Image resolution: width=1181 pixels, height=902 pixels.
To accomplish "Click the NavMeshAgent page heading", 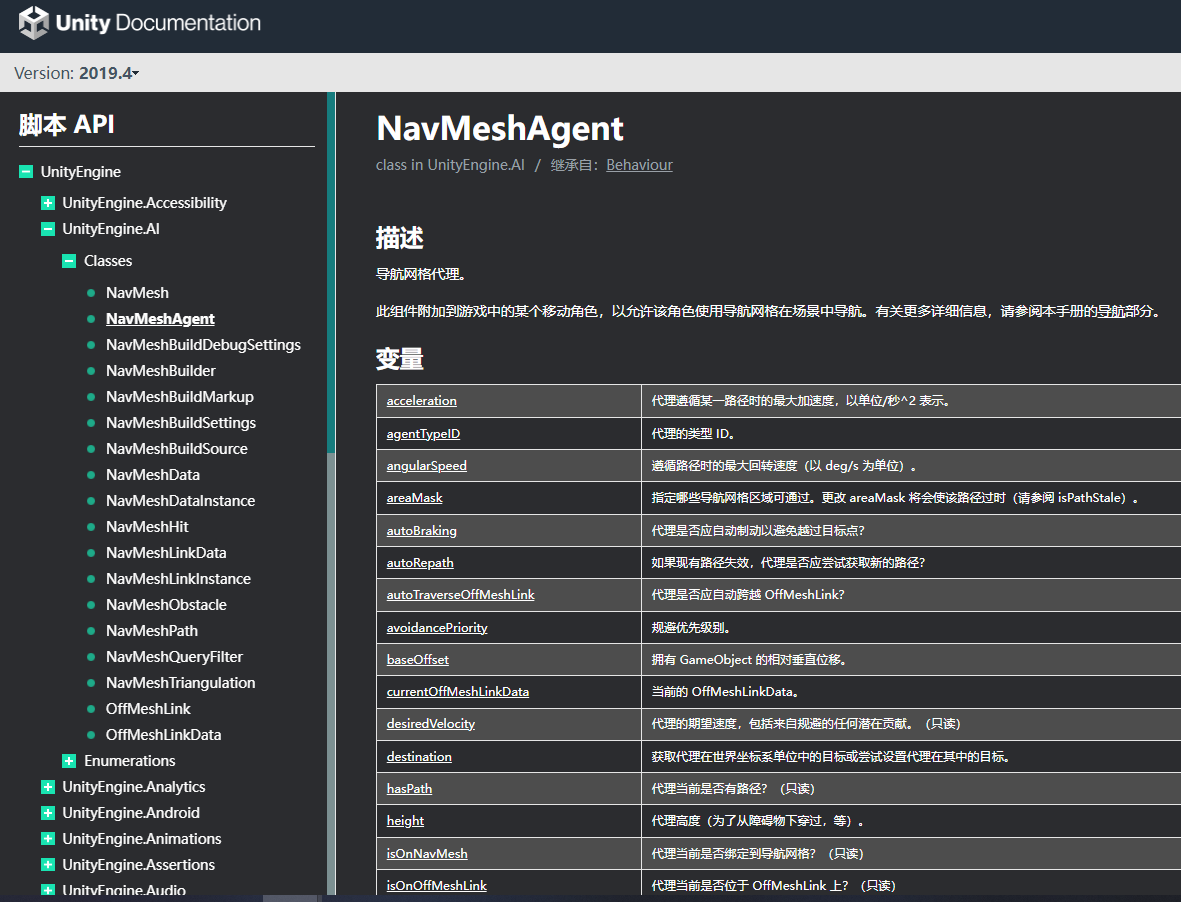I will coord(499,129).
